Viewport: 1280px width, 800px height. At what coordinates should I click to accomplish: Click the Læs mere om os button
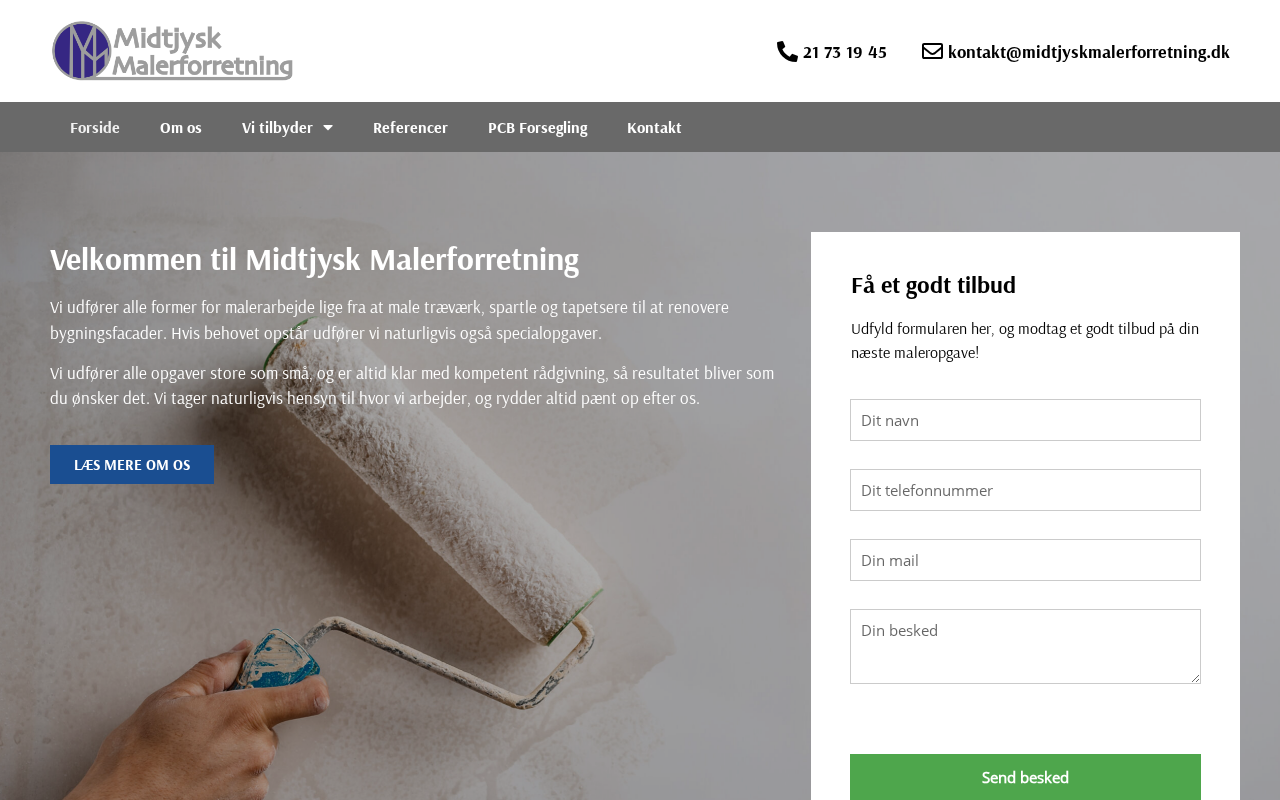tap(132, 465)
